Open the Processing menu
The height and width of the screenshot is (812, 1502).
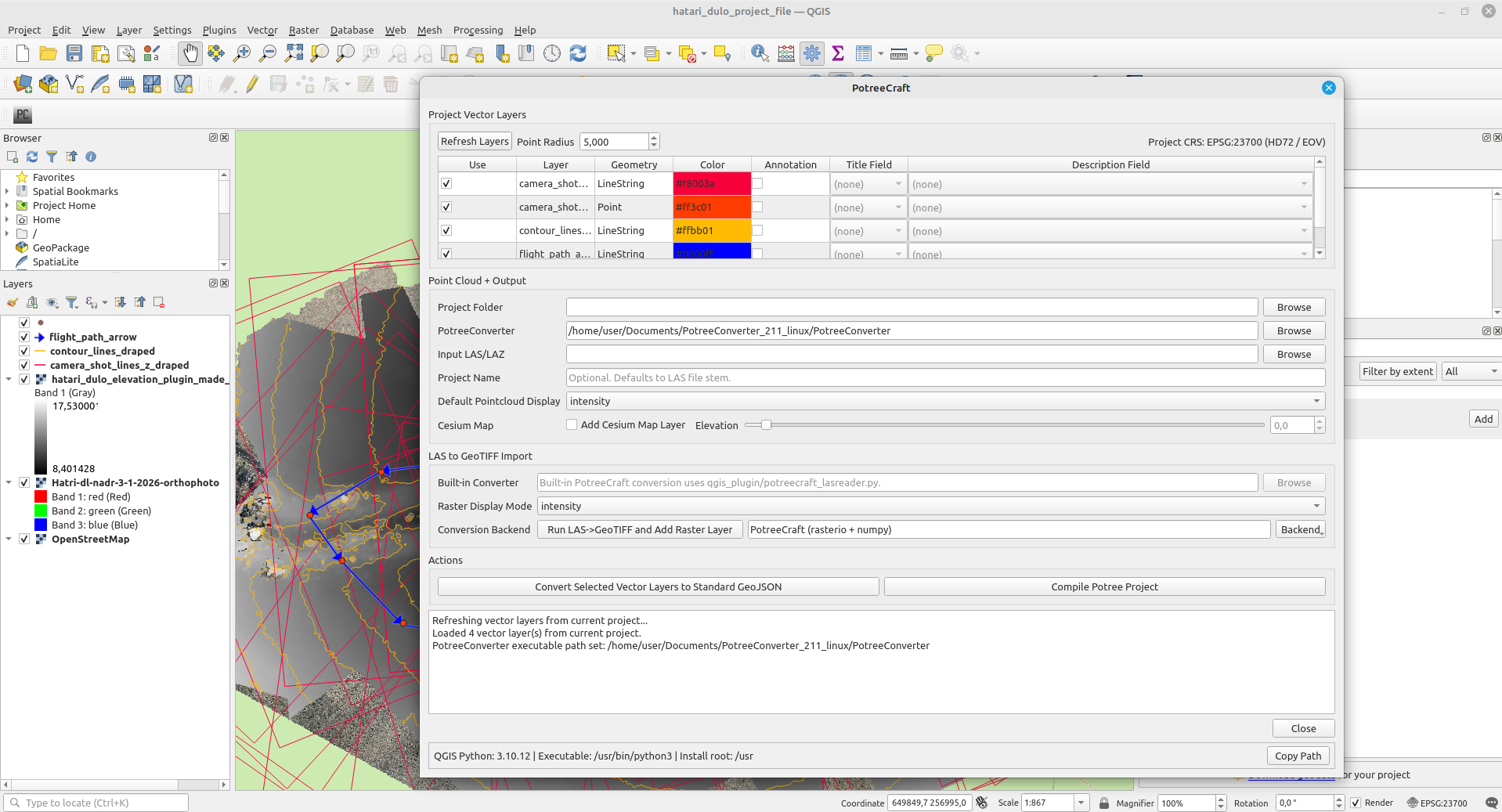pos(478,30)
